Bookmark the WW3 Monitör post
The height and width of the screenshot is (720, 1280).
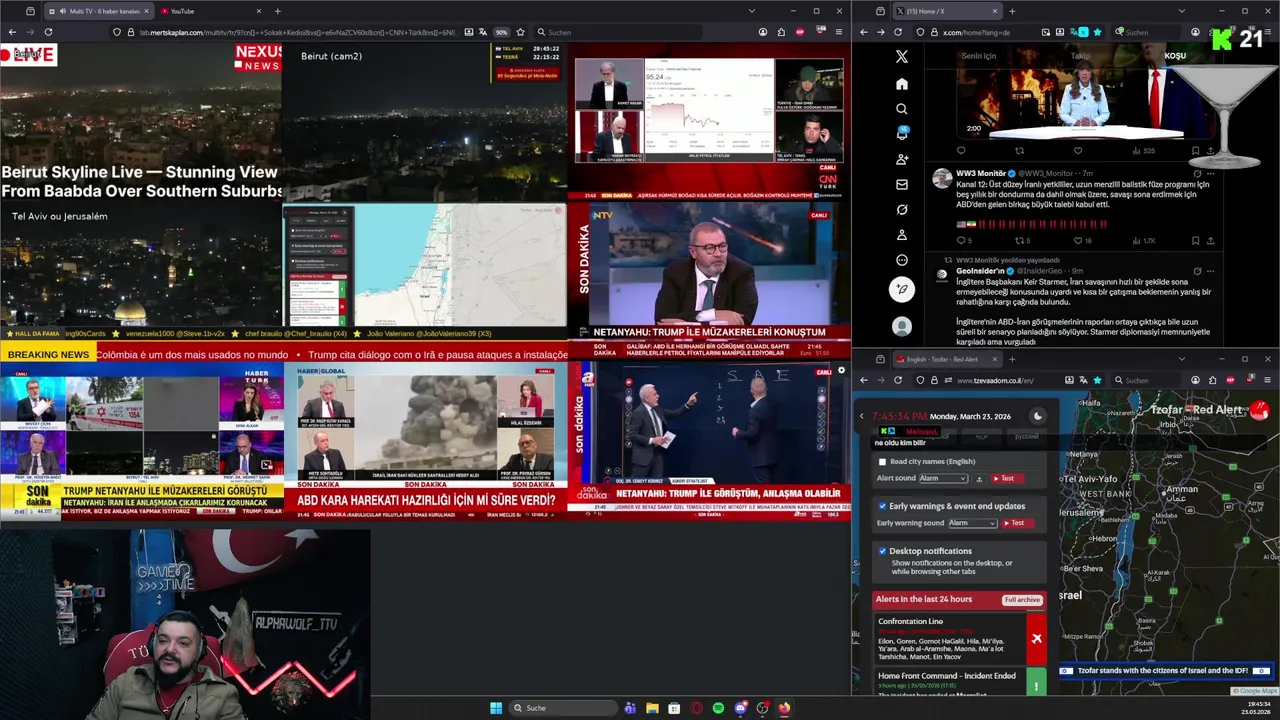click(x=1195, y=240)
